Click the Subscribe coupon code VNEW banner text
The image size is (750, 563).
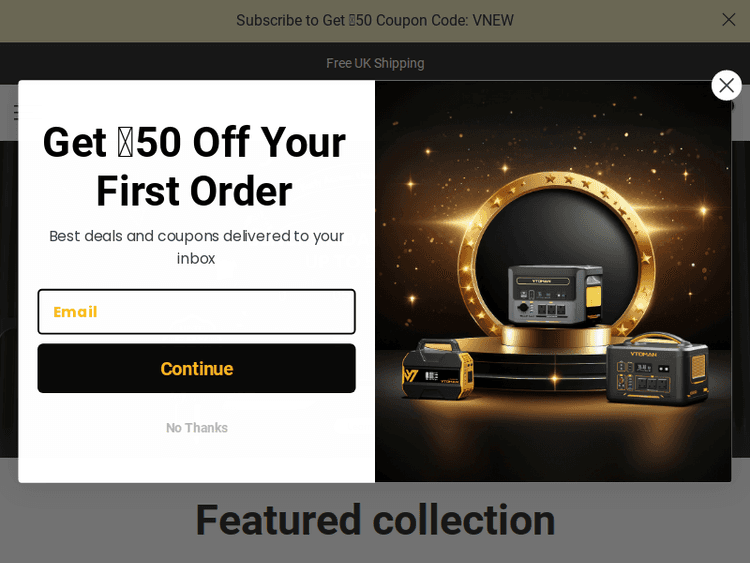point(375,21)
